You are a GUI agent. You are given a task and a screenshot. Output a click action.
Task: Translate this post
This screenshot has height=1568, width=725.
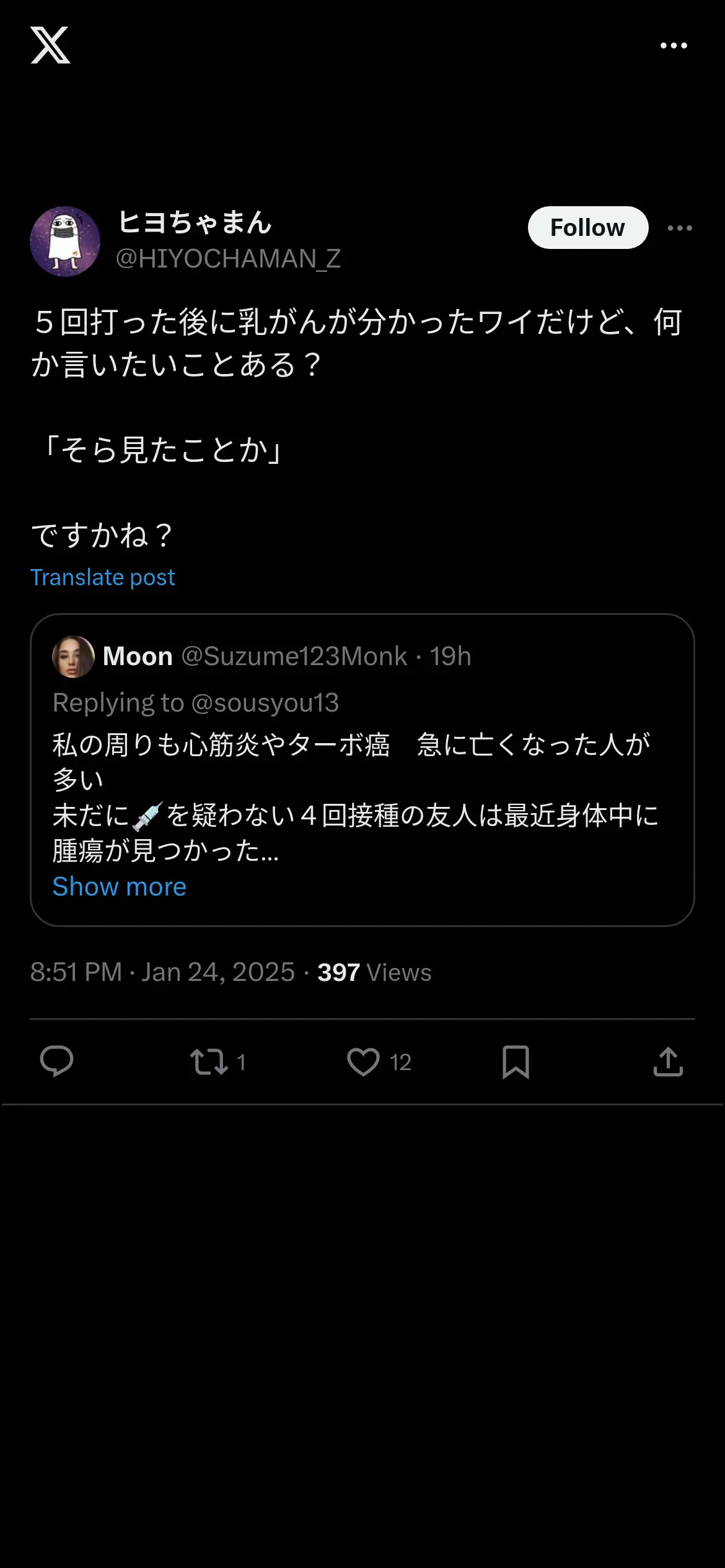click(x=103, y=577)
